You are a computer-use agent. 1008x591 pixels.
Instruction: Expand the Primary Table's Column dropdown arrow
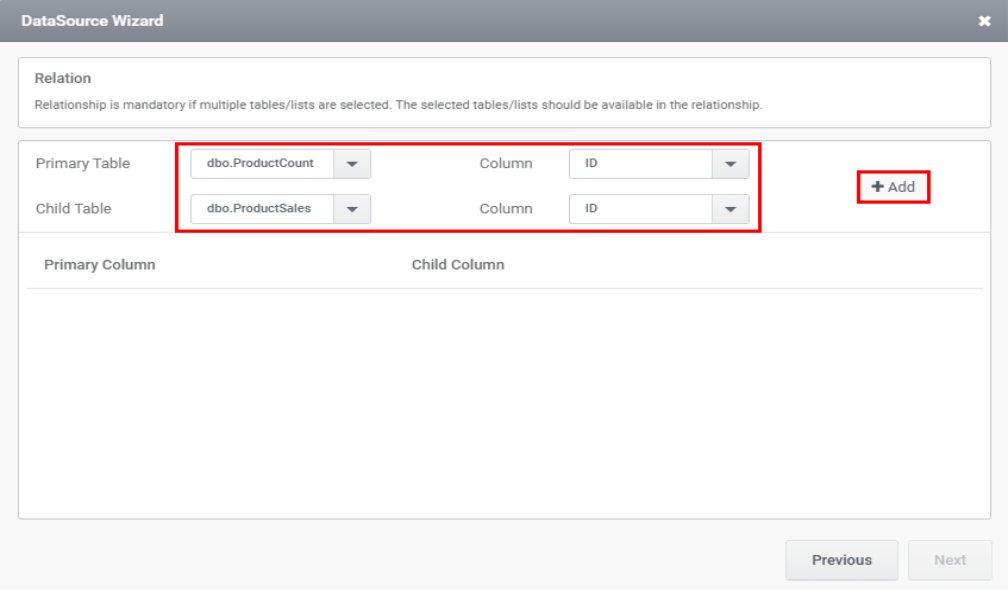coord(730,164)
